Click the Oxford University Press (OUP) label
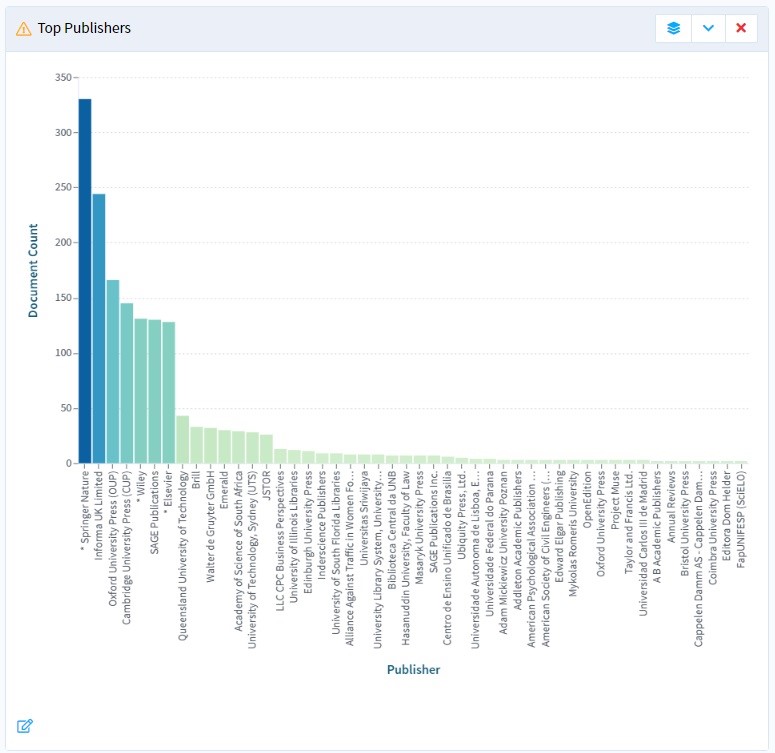 click(113, 538)
